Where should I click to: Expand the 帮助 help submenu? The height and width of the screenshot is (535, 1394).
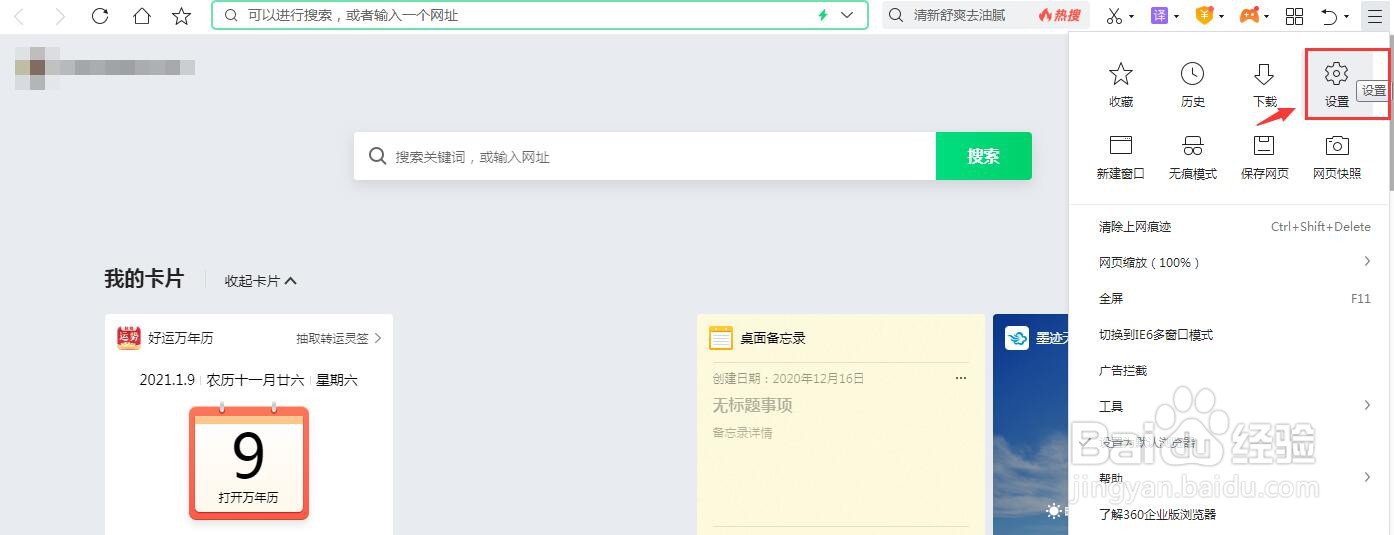point(1231,478)
